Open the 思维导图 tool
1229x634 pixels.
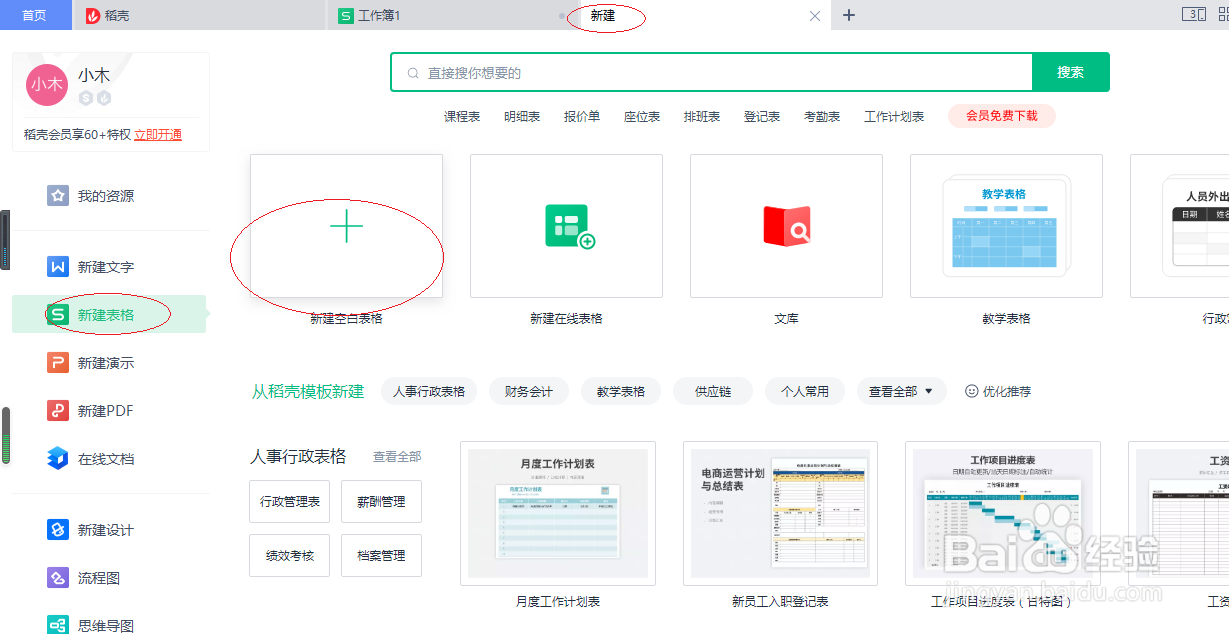103,624
